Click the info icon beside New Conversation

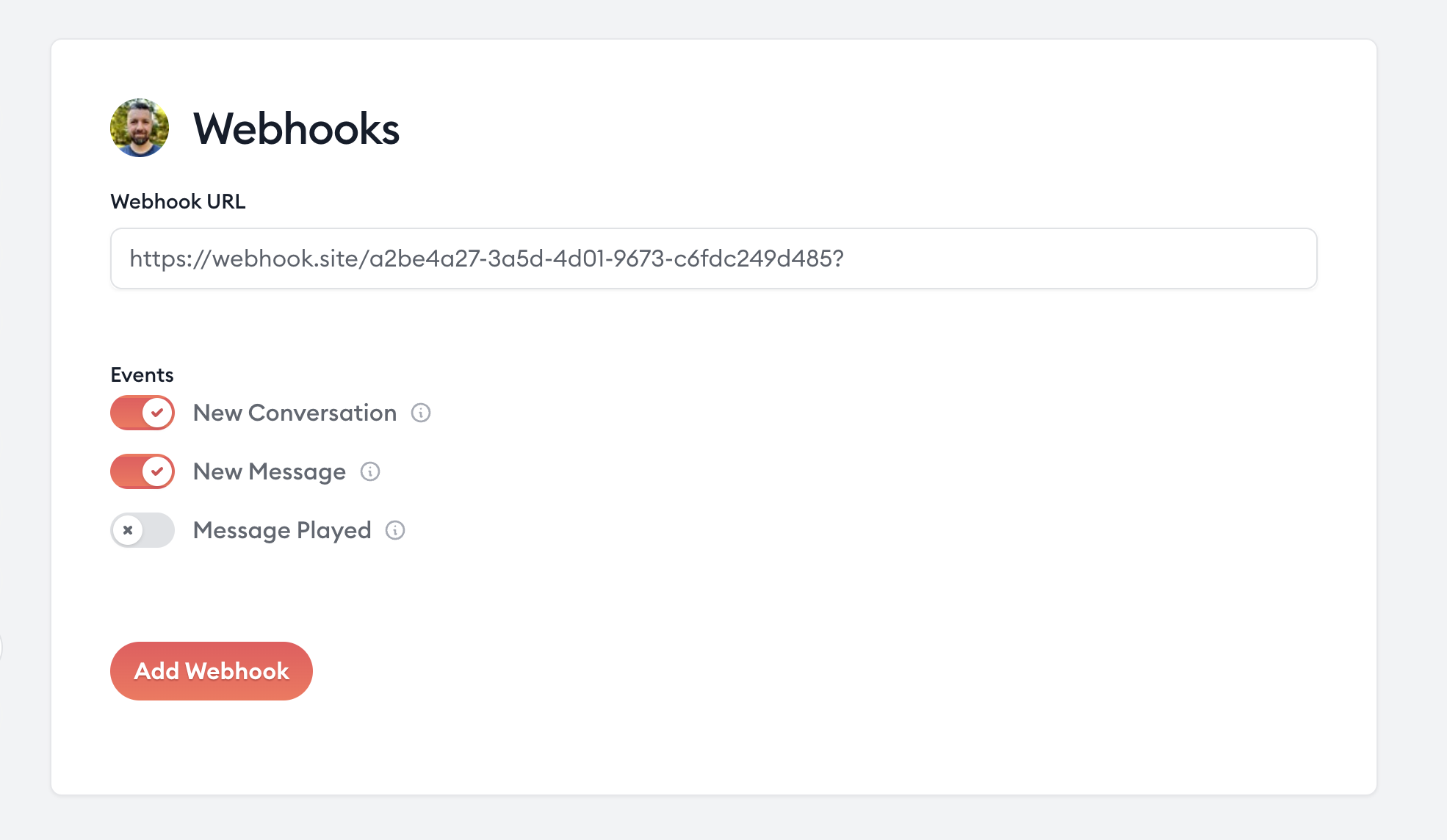pos(421,413)
